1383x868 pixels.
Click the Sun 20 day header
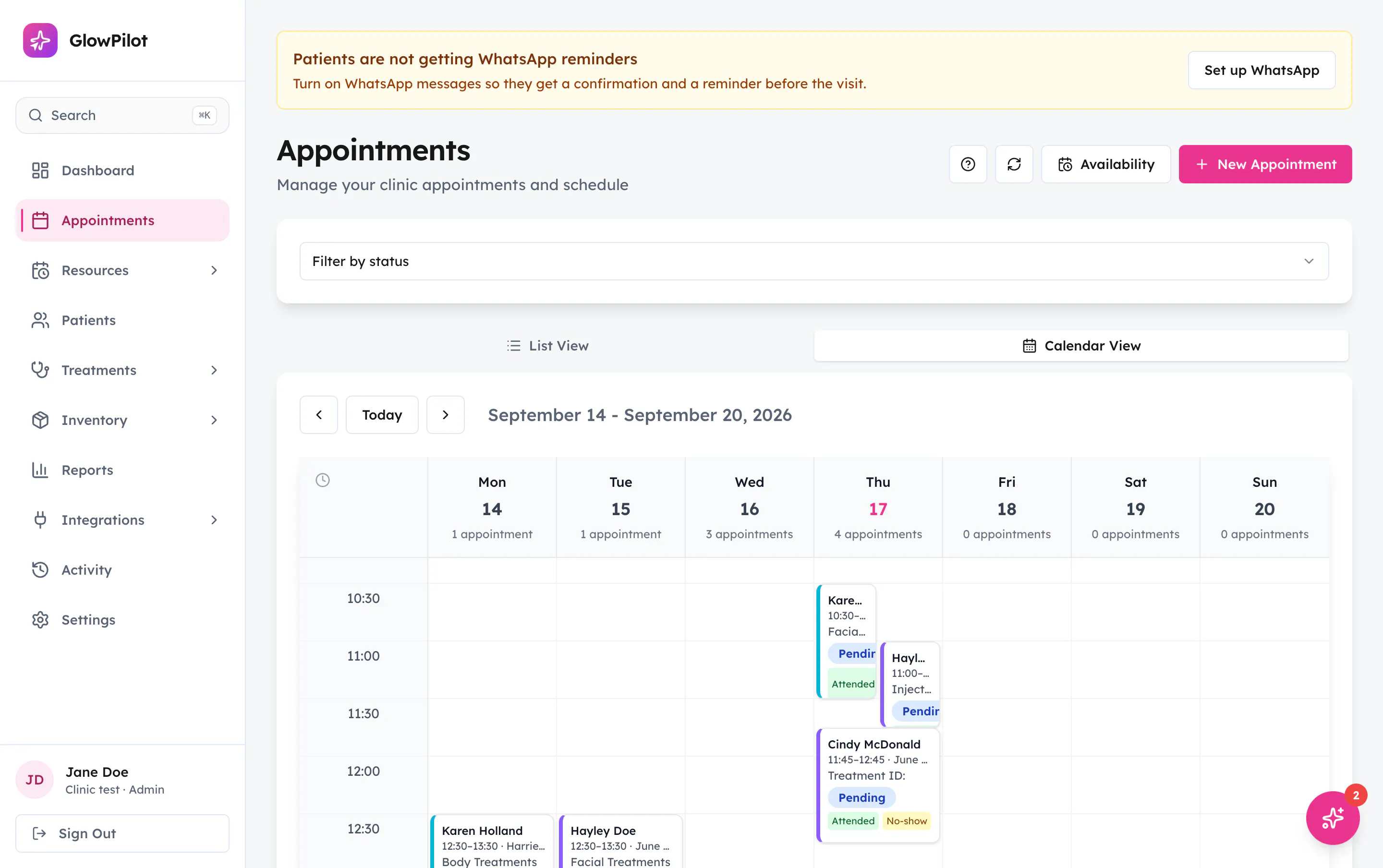pos(1265,507)
